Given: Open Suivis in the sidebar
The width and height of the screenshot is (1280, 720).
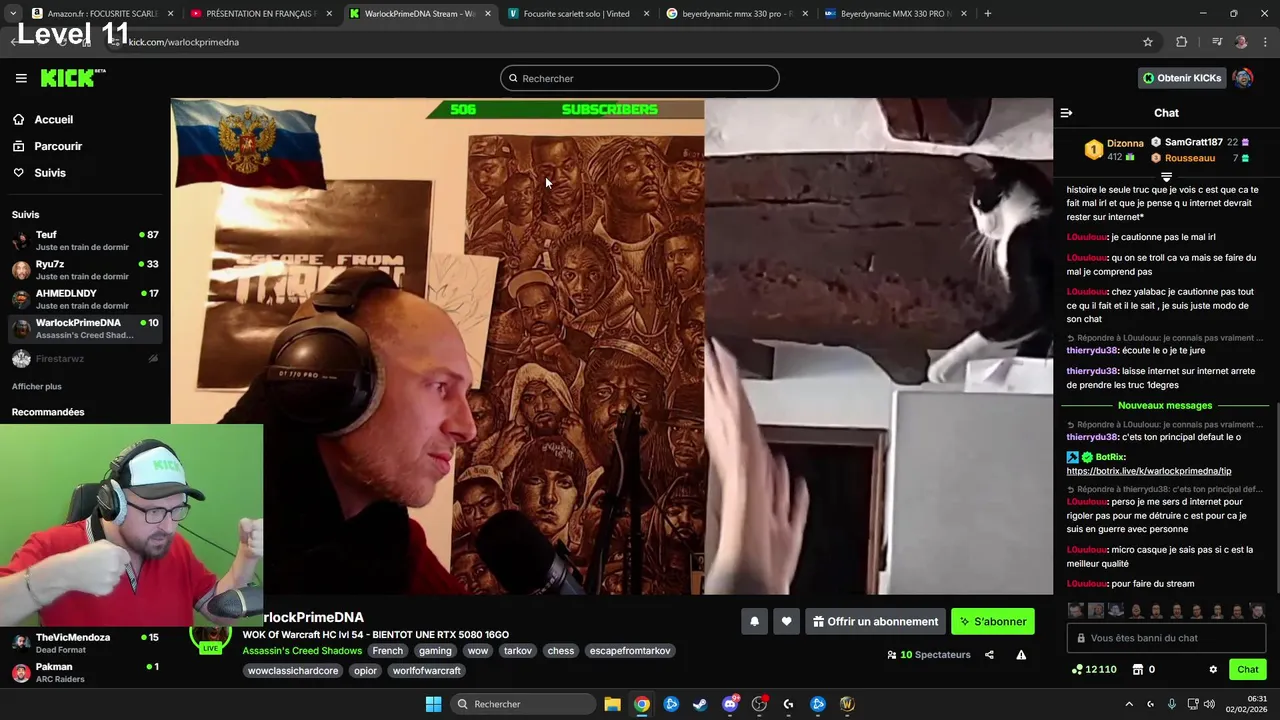Looking at the screenshot, I should [x=39, y=173].
